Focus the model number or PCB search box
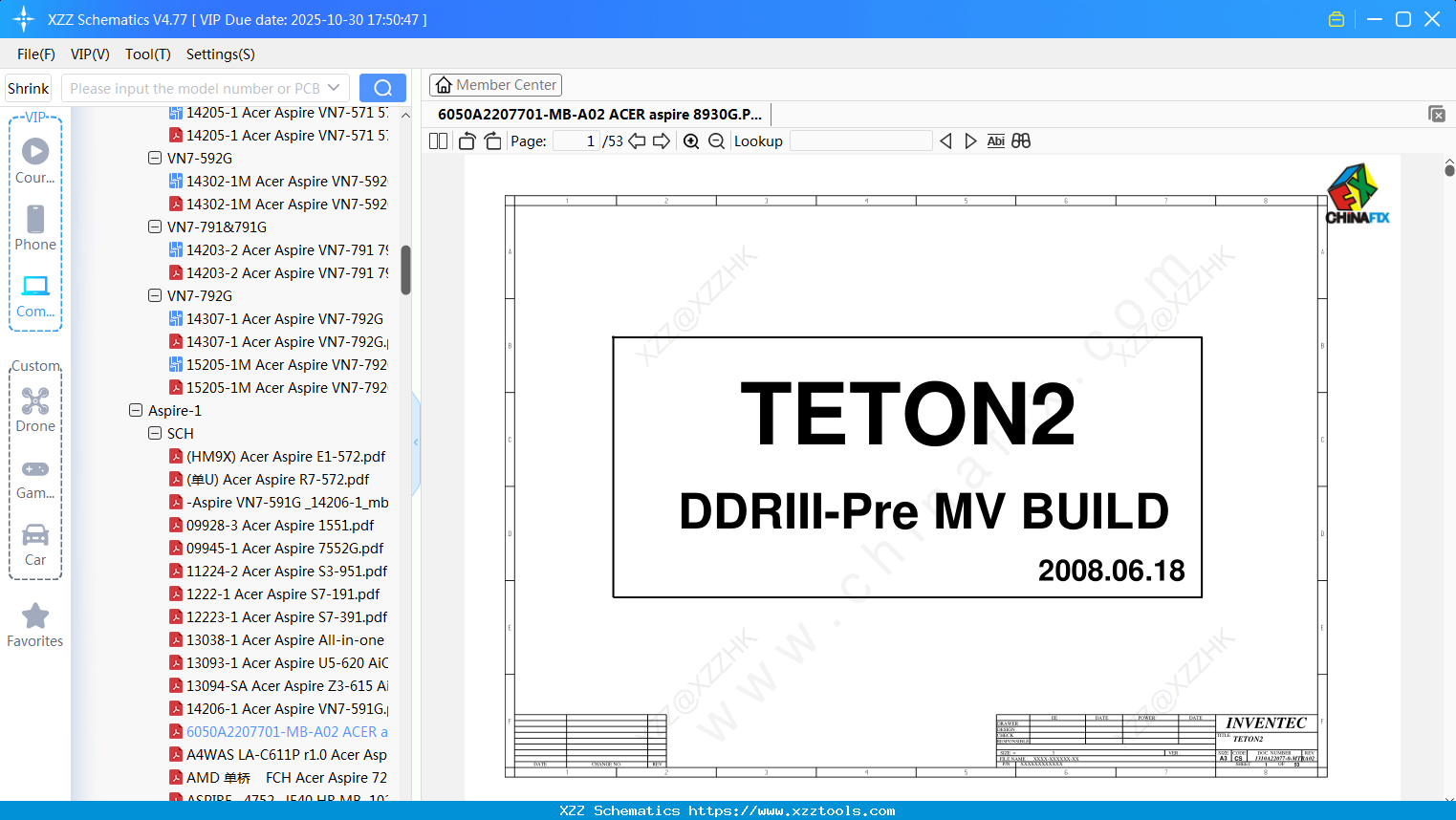This screenshot has height=820, width=1456. pos(194,88)
